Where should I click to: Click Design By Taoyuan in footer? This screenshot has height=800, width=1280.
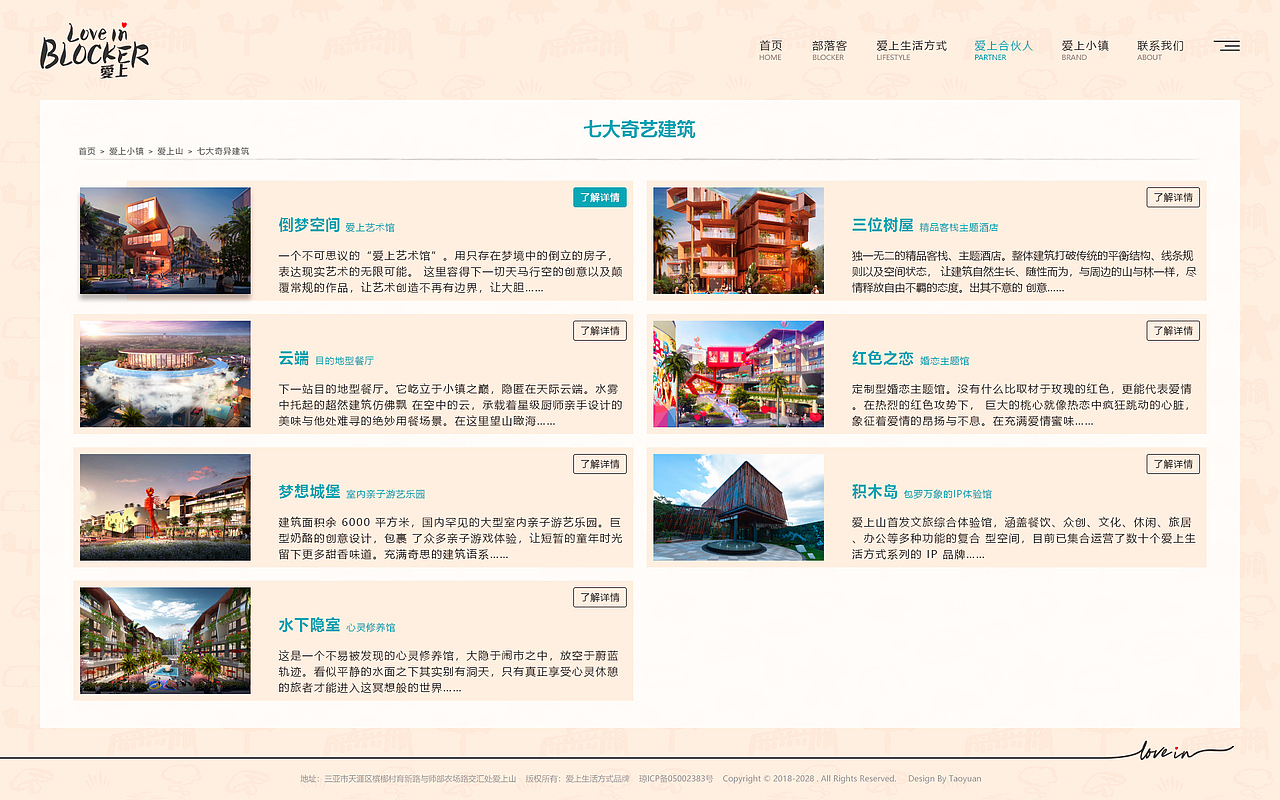pyautogui.click(x=944, y=778)
